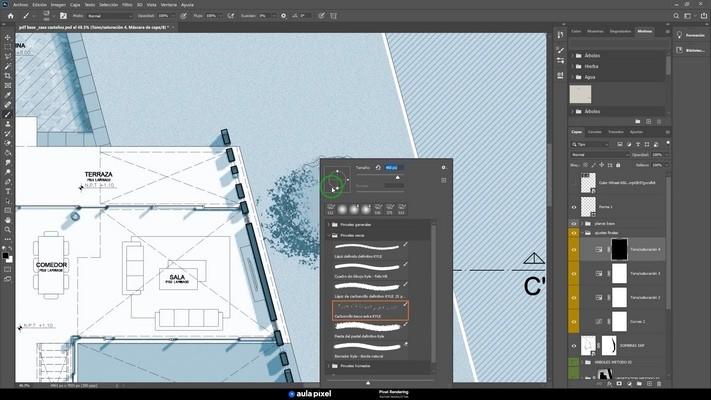Image resolution: width=711 pixels, height=400 pixels.
Task: Hide Tono/saturación 4 layer
Action: (574, 250)
